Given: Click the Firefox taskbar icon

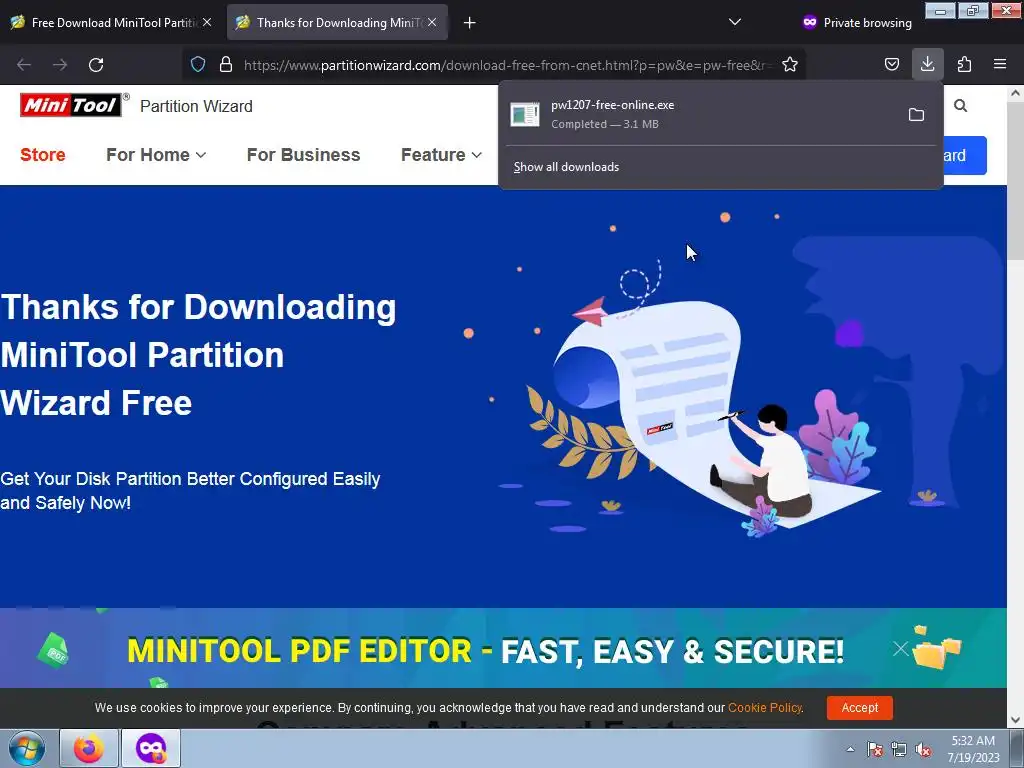Looking at the screenshot, I should [x=89, y=748].
